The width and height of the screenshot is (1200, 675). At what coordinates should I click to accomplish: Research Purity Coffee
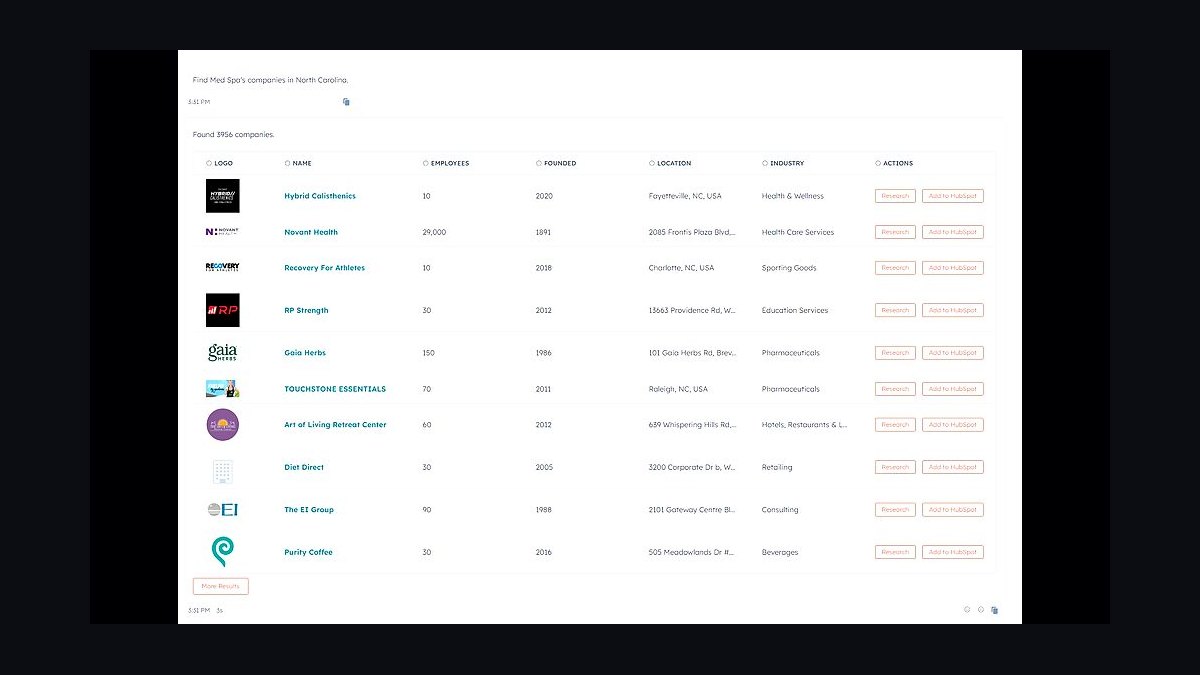pyautogui.click(x=895, y=552)
